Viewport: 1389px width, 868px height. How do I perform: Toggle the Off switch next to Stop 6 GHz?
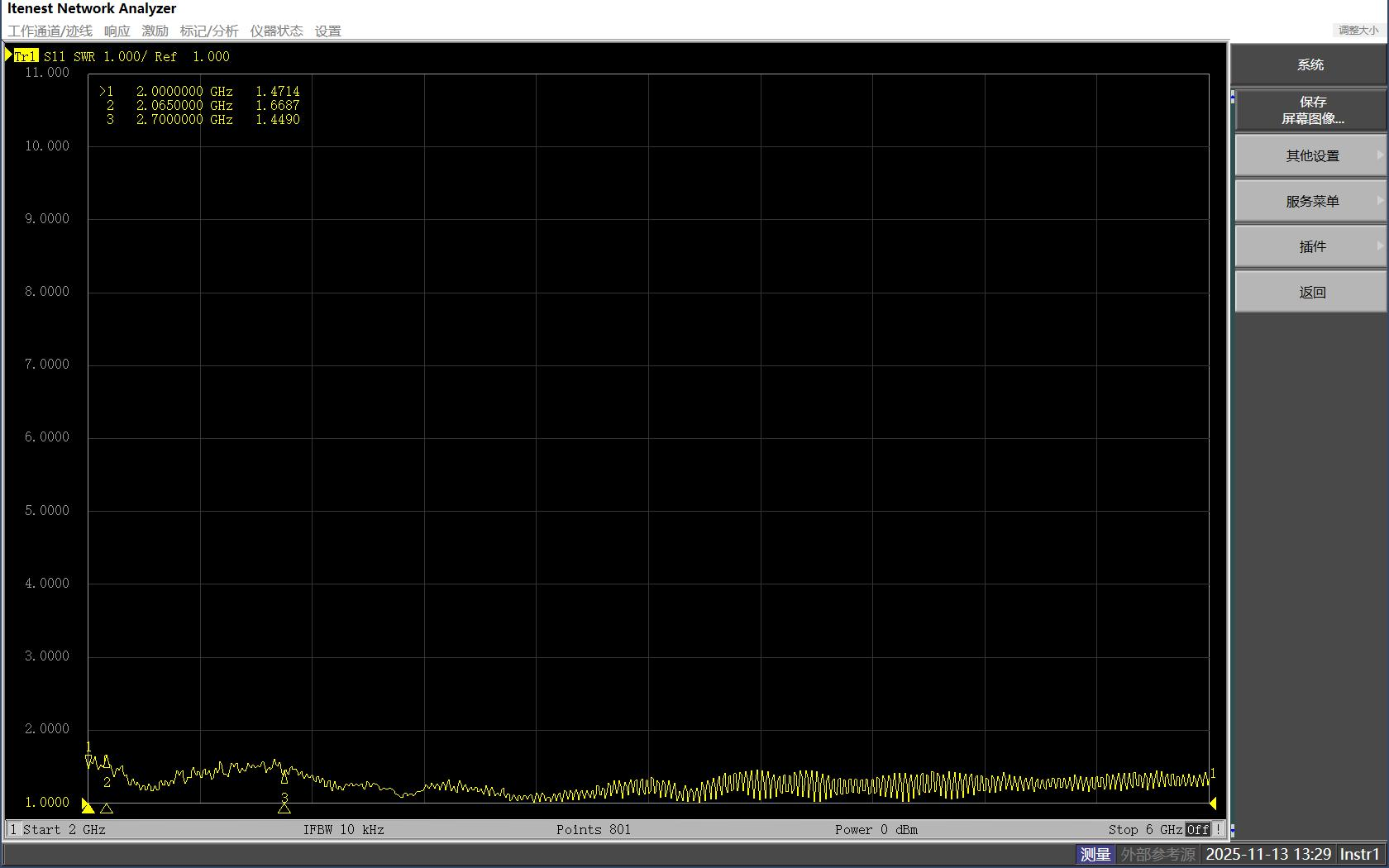pos(1197,829)
